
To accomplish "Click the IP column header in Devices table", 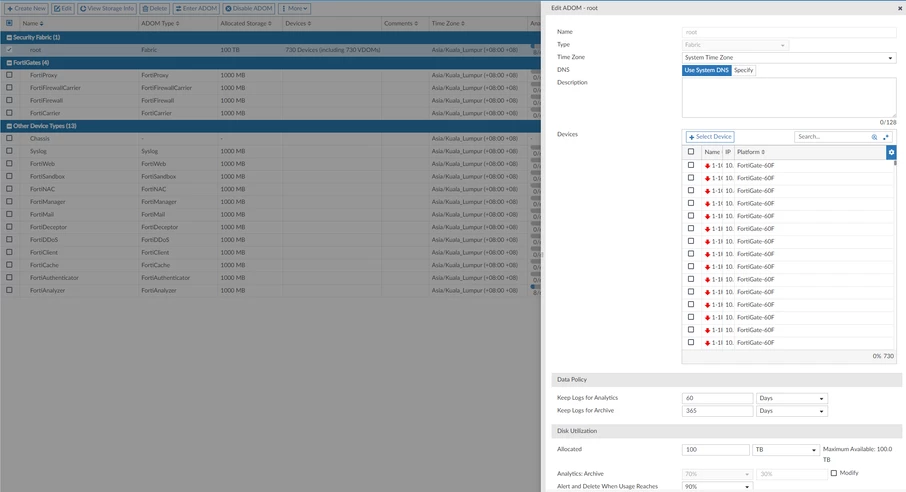I will (728, 152).
